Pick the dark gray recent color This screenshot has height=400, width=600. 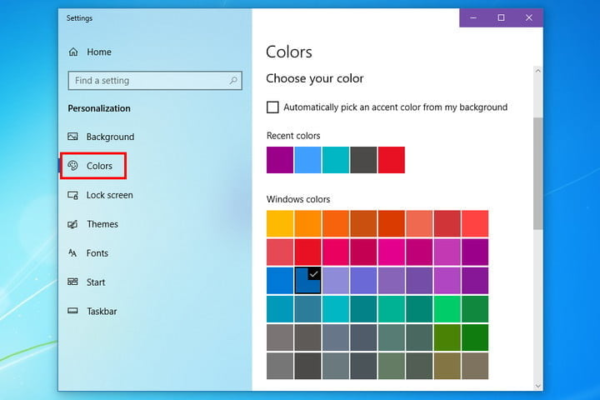364,160
